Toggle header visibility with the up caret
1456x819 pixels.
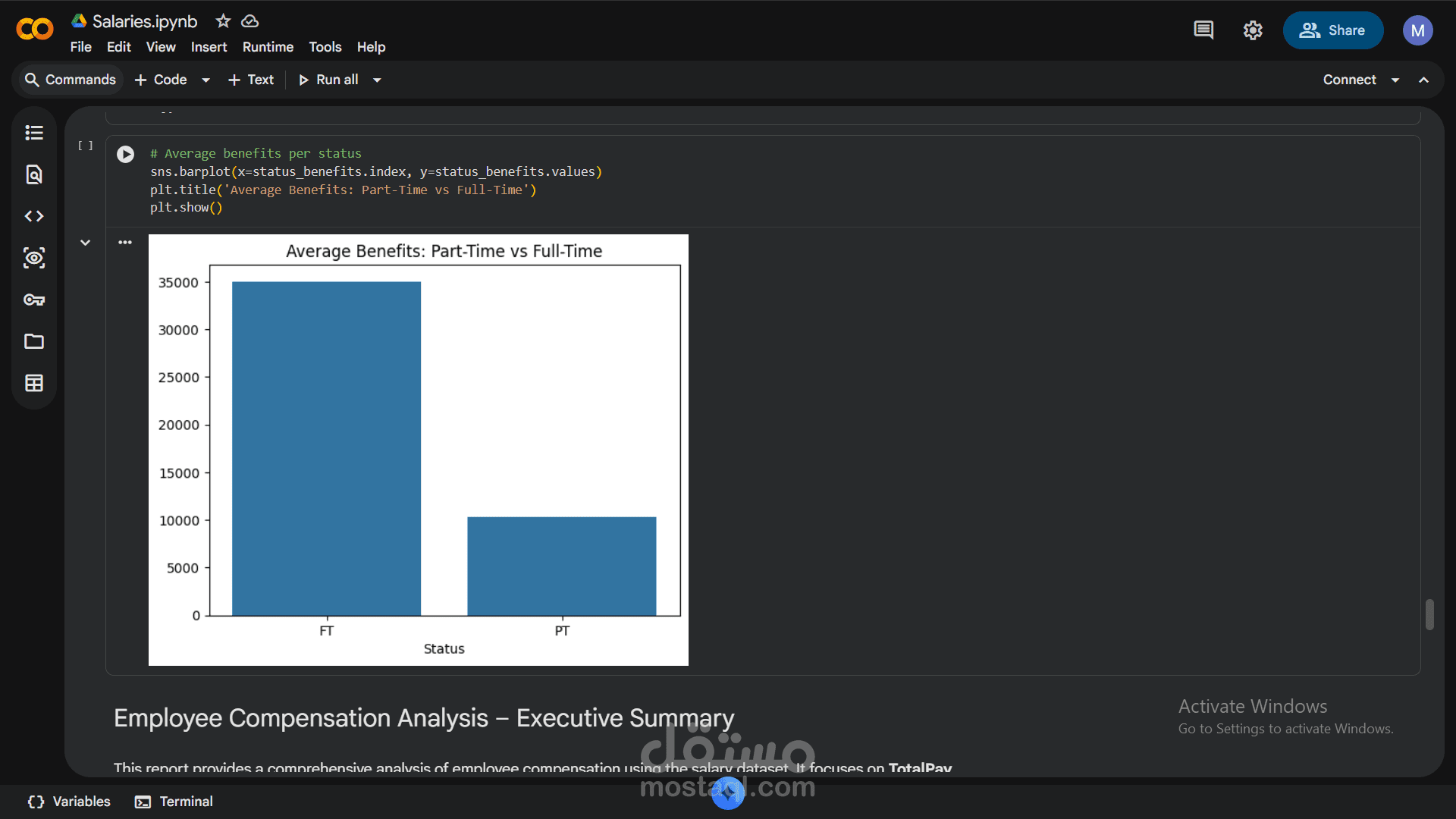(x=1424, y=80)
